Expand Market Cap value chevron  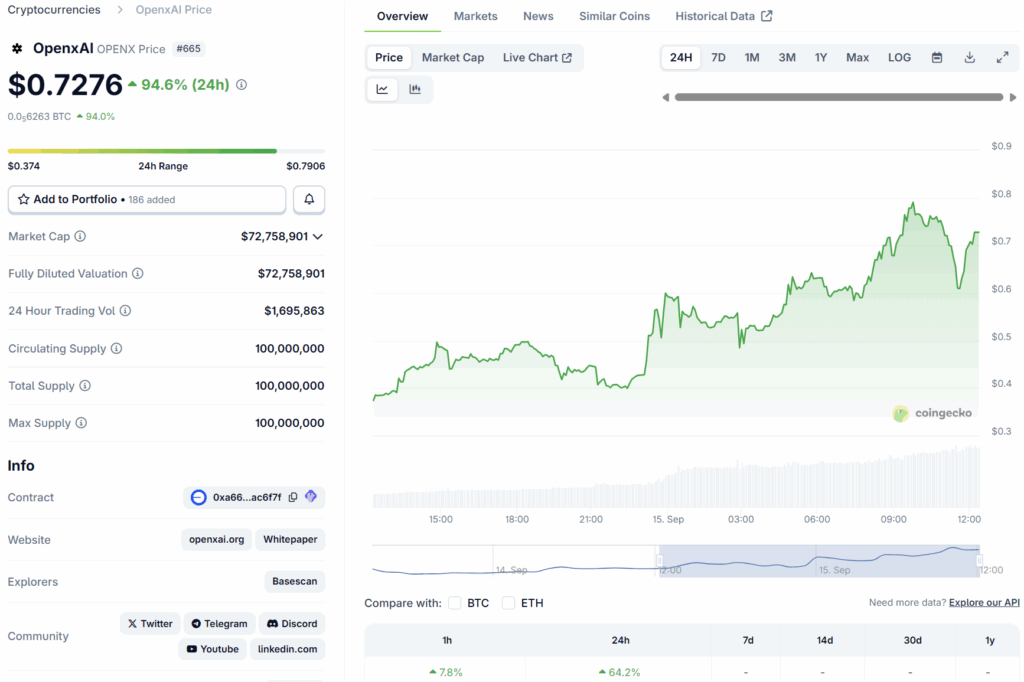pos(318,237)
